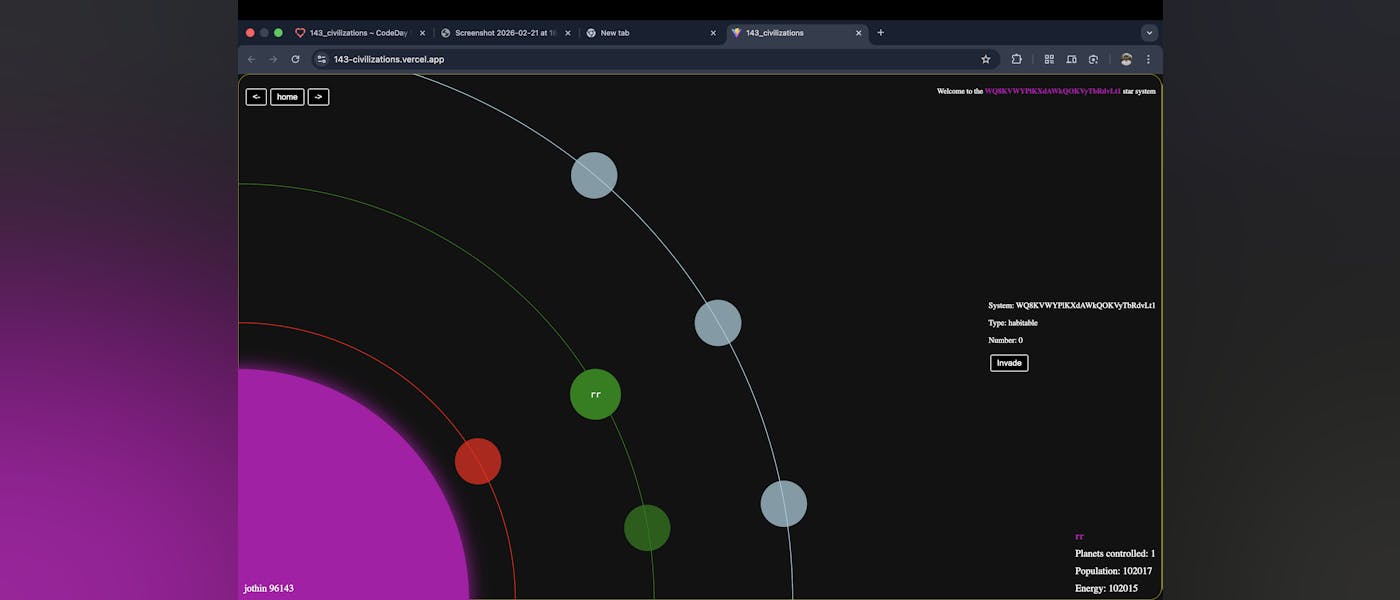Select the red planet on inner orbit

click(x=478, y=461)
